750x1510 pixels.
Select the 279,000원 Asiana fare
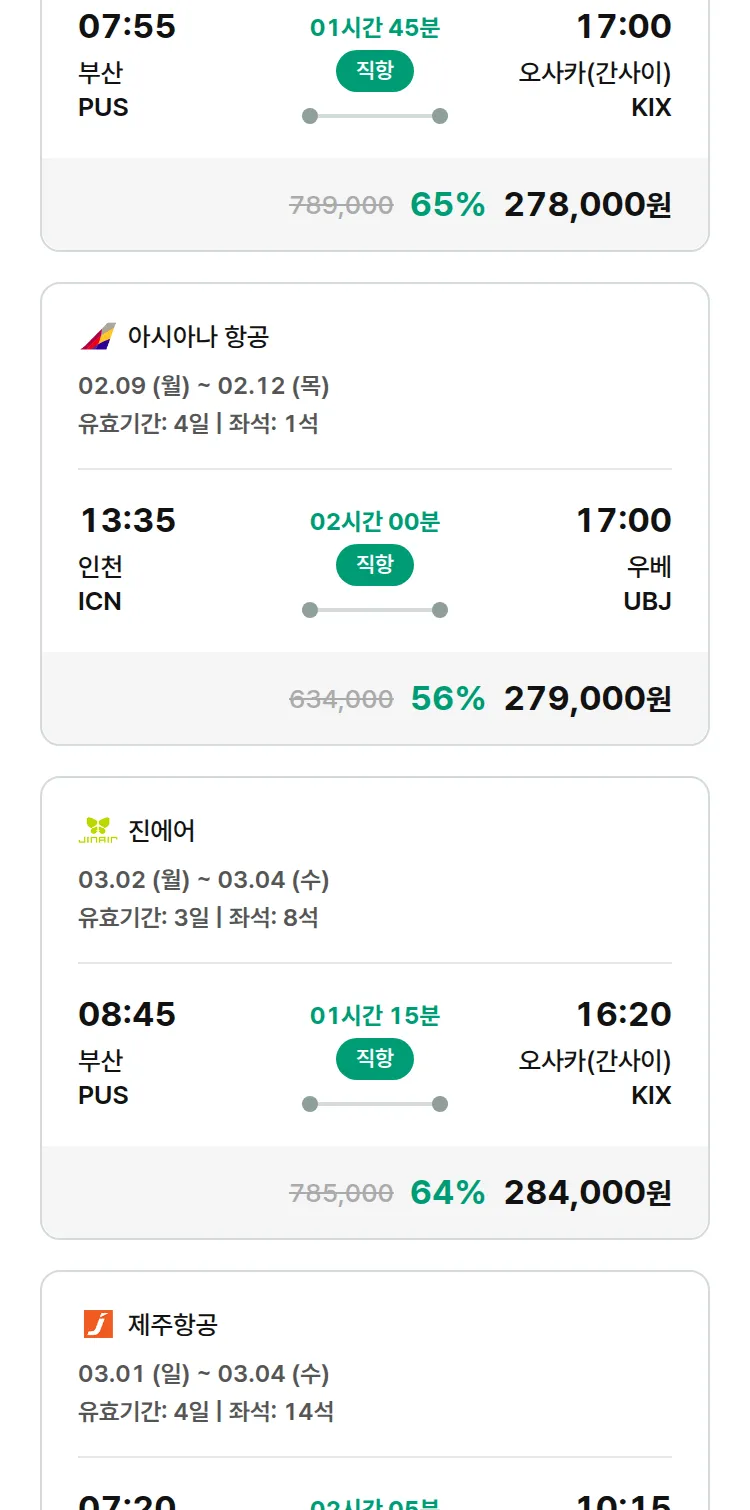[587, 699]
